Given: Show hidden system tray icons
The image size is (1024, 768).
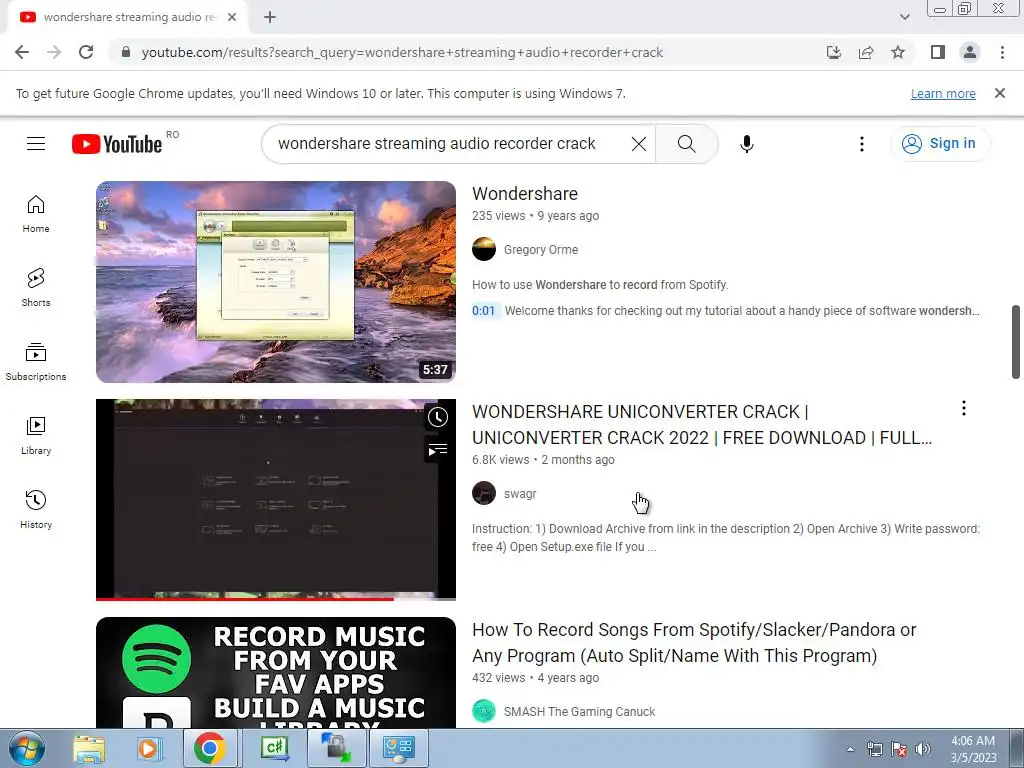Looking at the screenshot, I should point(850,749).
